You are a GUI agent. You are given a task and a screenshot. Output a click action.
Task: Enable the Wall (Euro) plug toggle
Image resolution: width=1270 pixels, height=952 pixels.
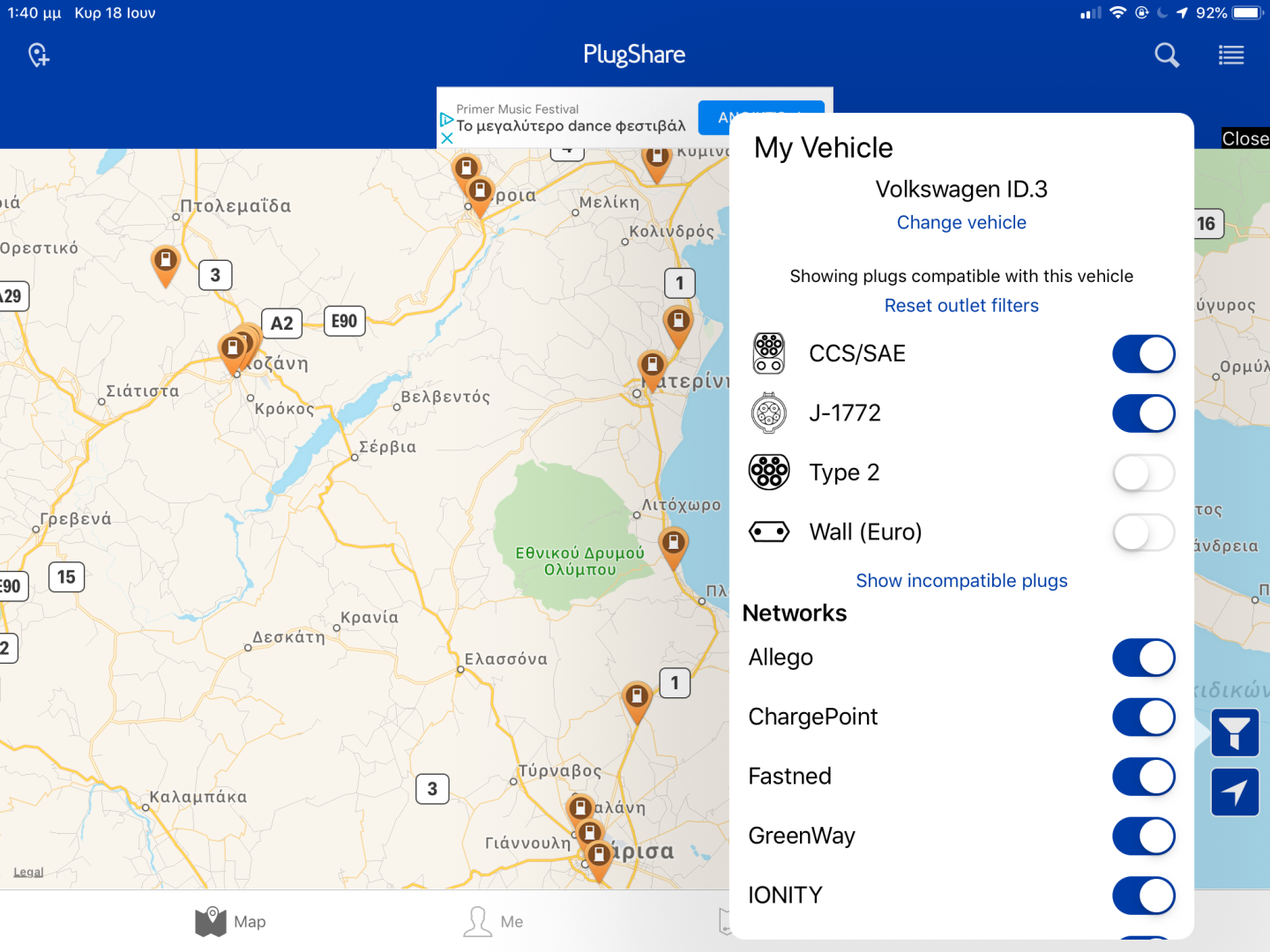pyautogui.click(x=1144, y=532)
